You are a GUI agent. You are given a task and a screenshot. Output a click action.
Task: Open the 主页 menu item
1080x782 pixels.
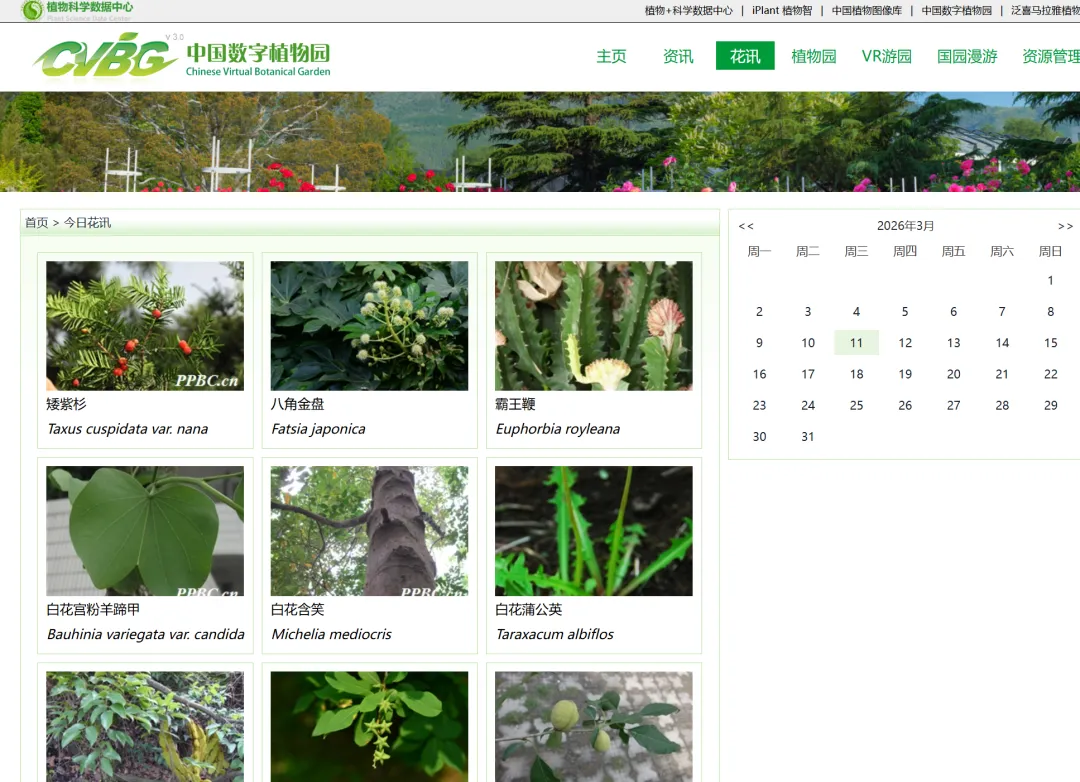(x=611, y=56)
